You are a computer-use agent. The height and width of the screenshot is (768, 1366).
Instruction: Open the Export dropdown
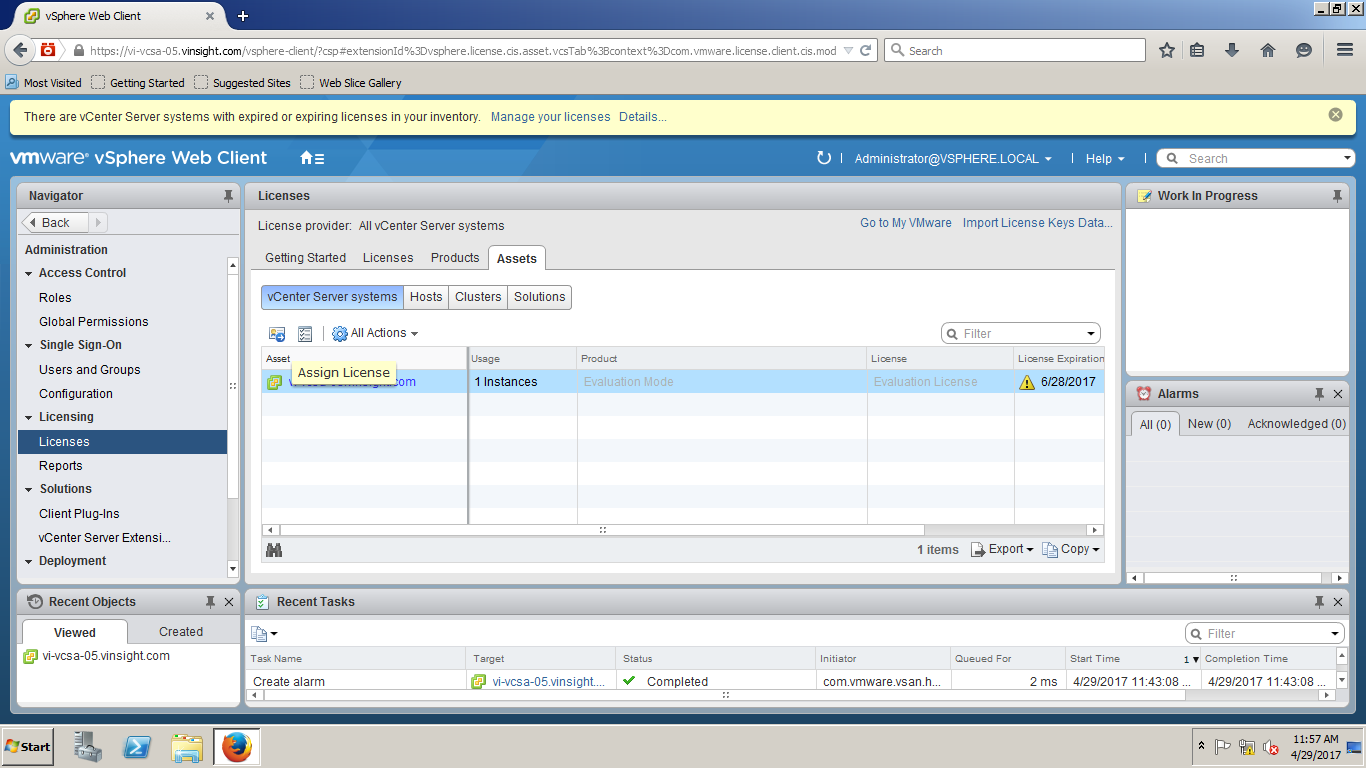coord(1002,549)
